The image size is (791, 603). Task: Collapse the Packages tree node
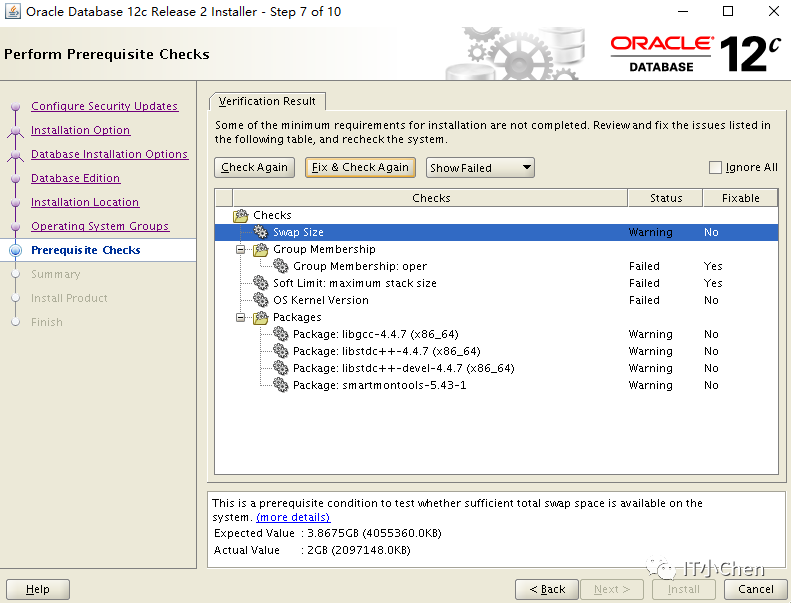coord(241,317)
